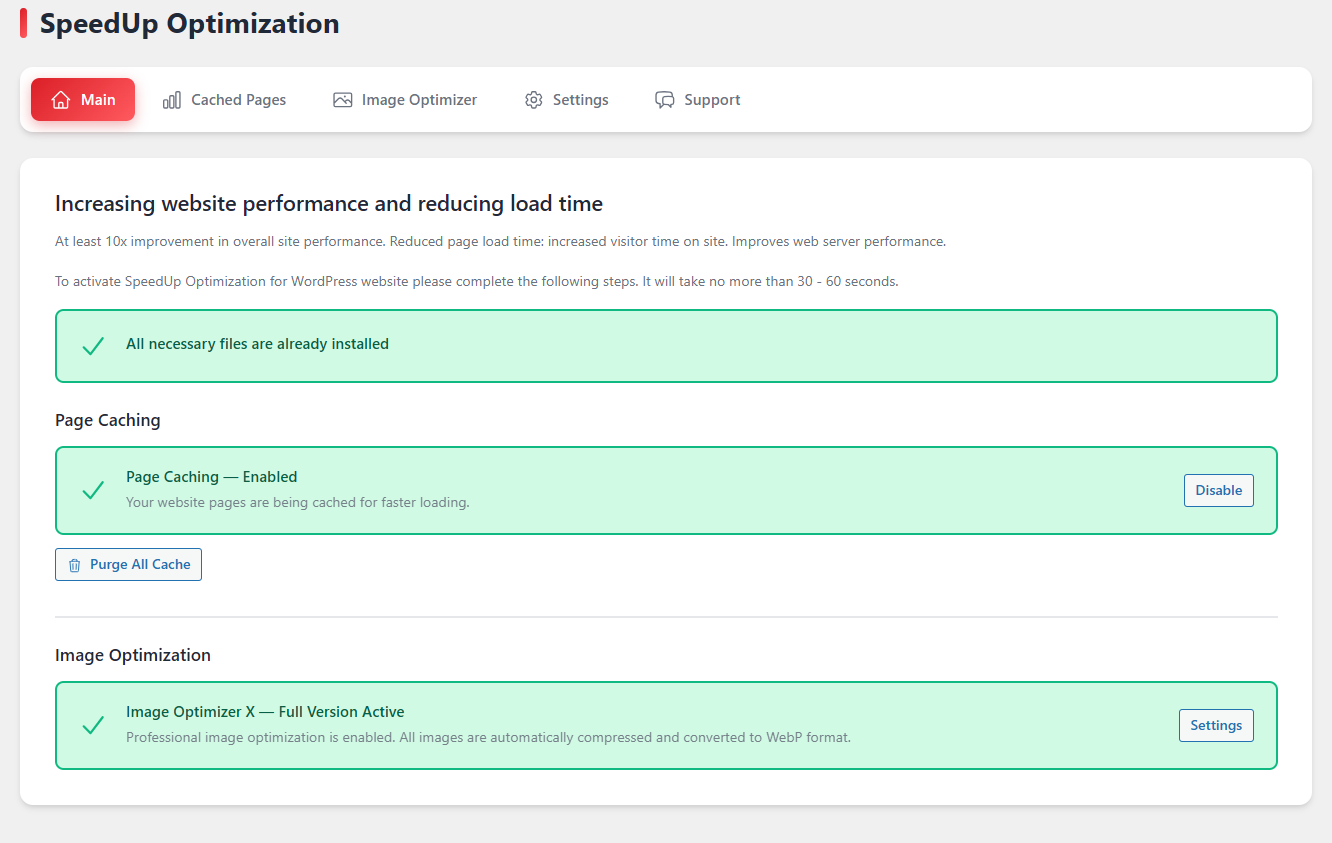Click checkmark icon in Page Caching Enabled box

[x=93, y=490]
